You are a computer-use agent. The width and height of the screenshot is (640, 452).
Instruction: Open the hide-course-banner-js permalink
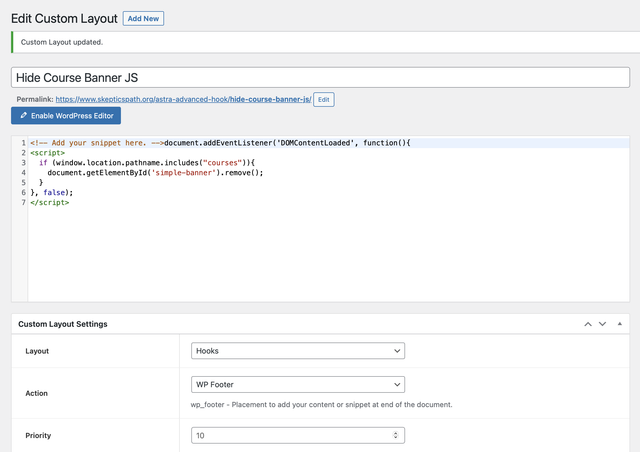(x=183, y=99)
